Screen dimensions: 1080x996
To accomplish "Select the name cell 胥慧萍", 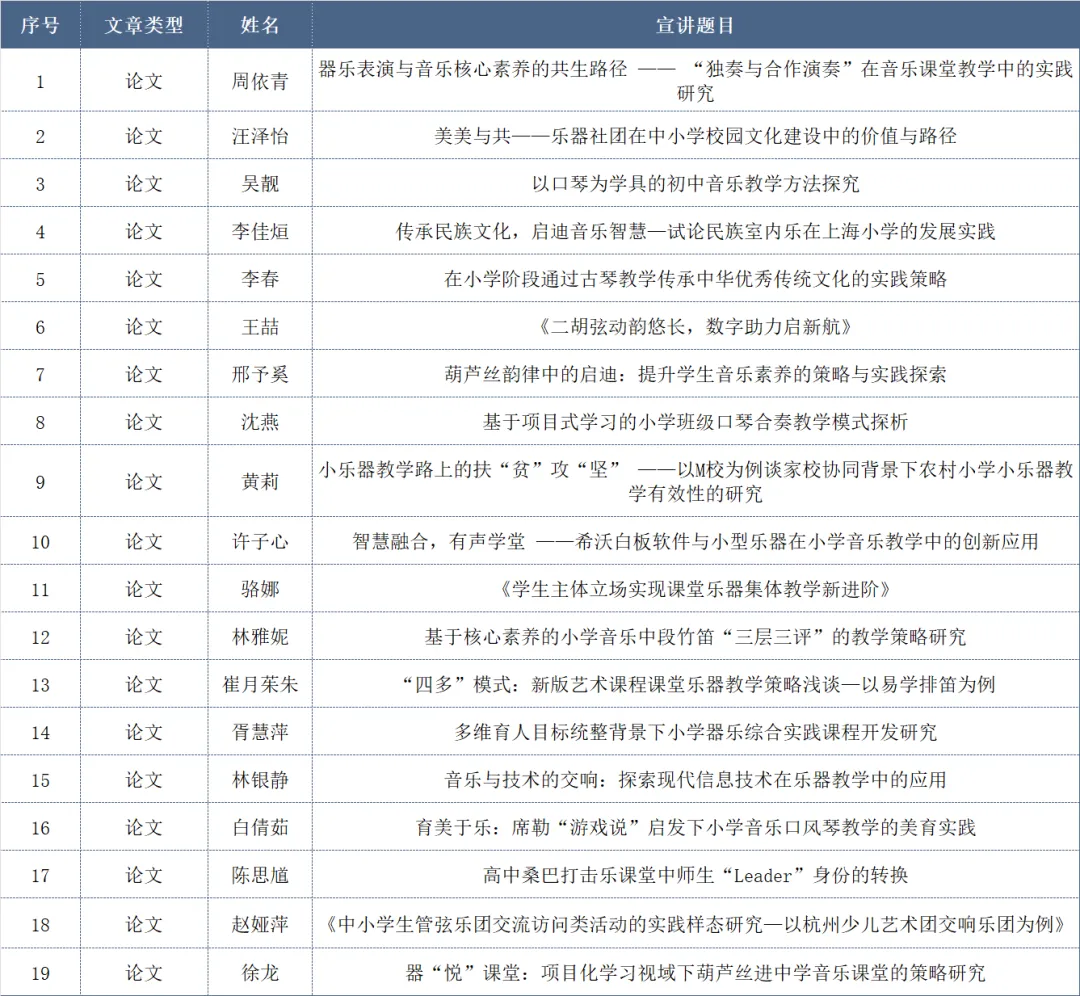I will click(x=260, y=732).
